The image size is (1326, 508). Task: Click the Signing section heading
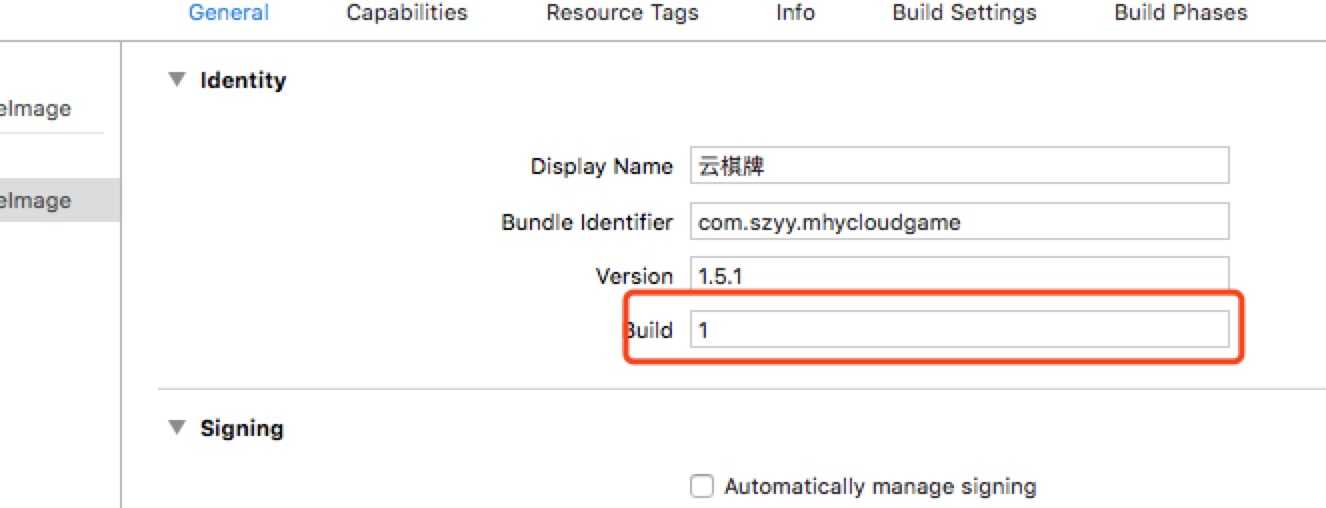[x=242, y=428]
